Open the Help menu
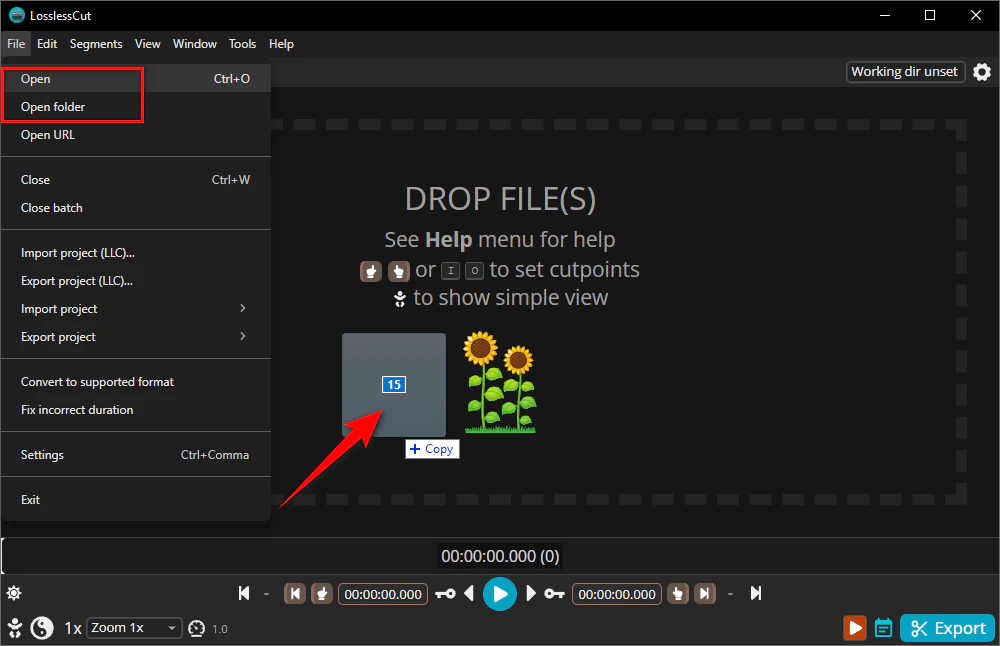The width and height of the screenshot is (1000, 646). (281, 44)
